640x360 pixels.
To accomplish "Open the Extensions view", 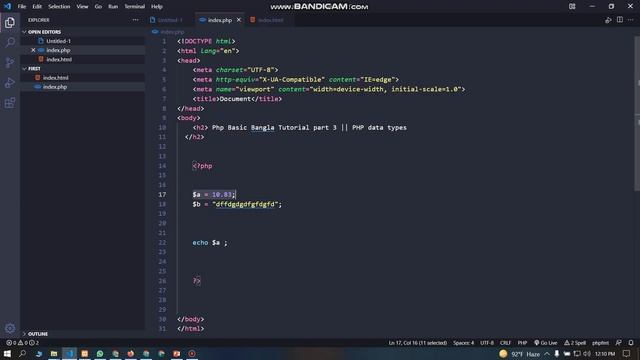I will [10, 102].
